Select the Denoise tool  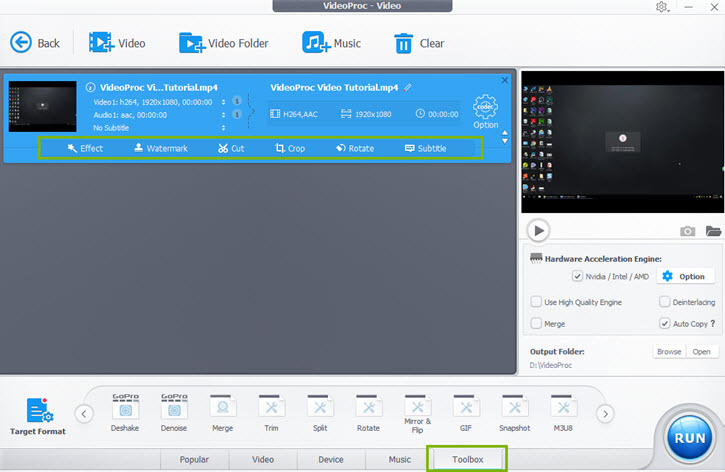point(174,410)
